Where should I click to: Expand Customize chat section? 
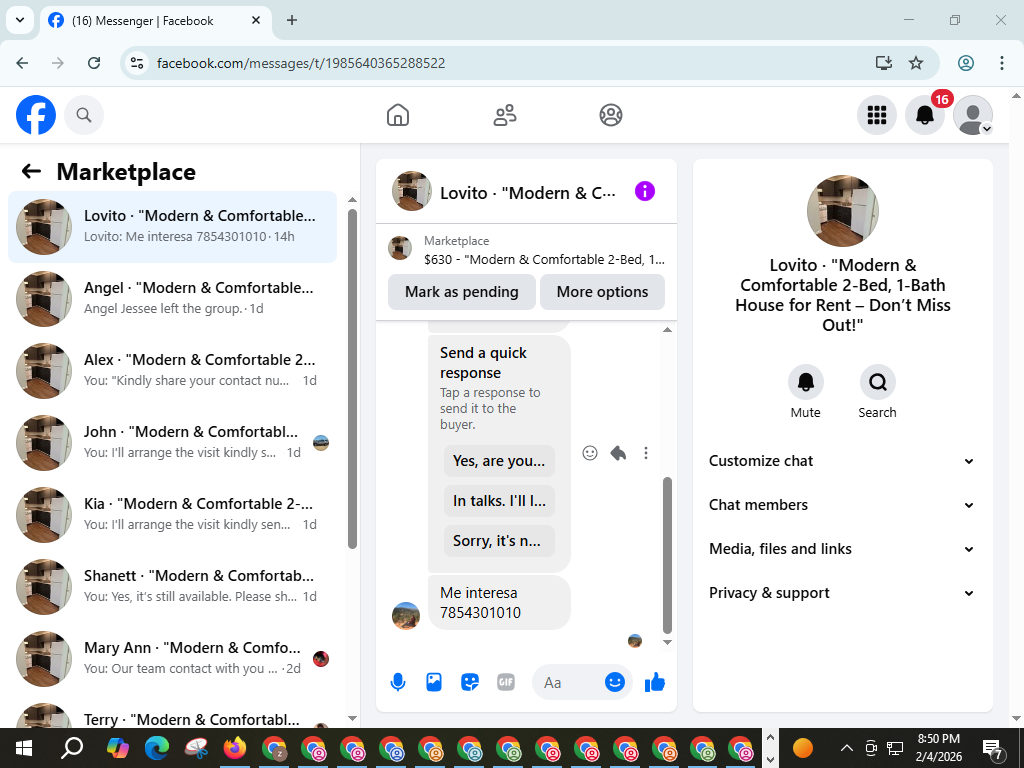[x=842, y=461]
